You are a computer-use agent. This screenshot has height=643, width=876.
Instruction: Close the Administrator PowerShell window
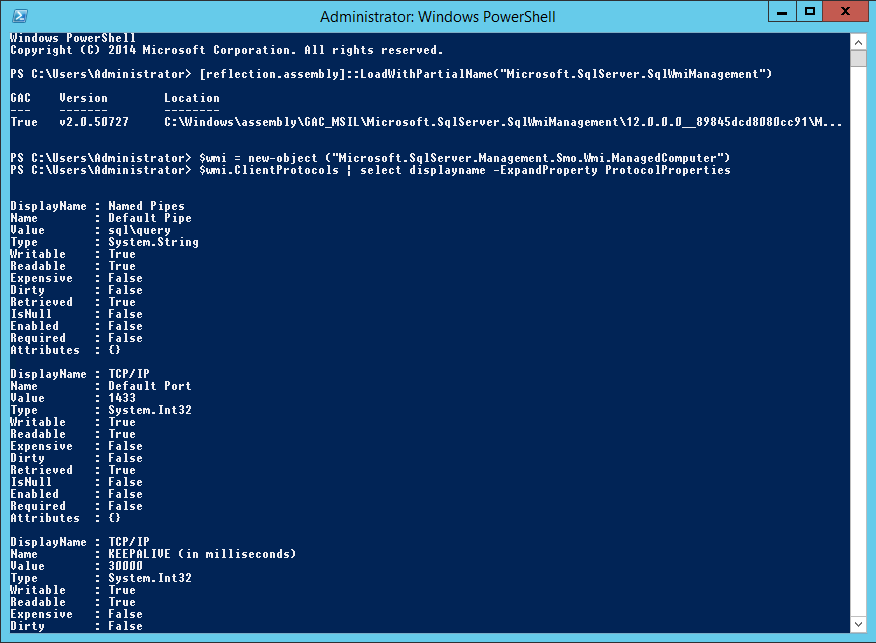coord(845,11)
